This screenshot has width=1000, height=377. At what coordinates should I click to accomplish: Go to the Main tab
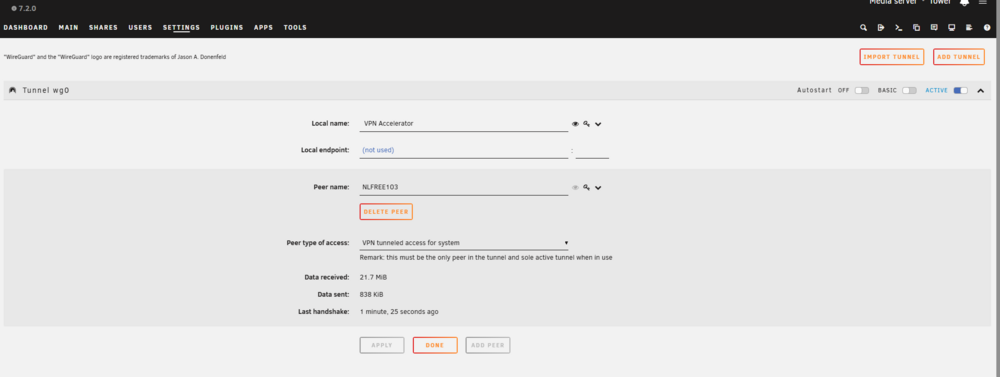click(x=68, y=27)
